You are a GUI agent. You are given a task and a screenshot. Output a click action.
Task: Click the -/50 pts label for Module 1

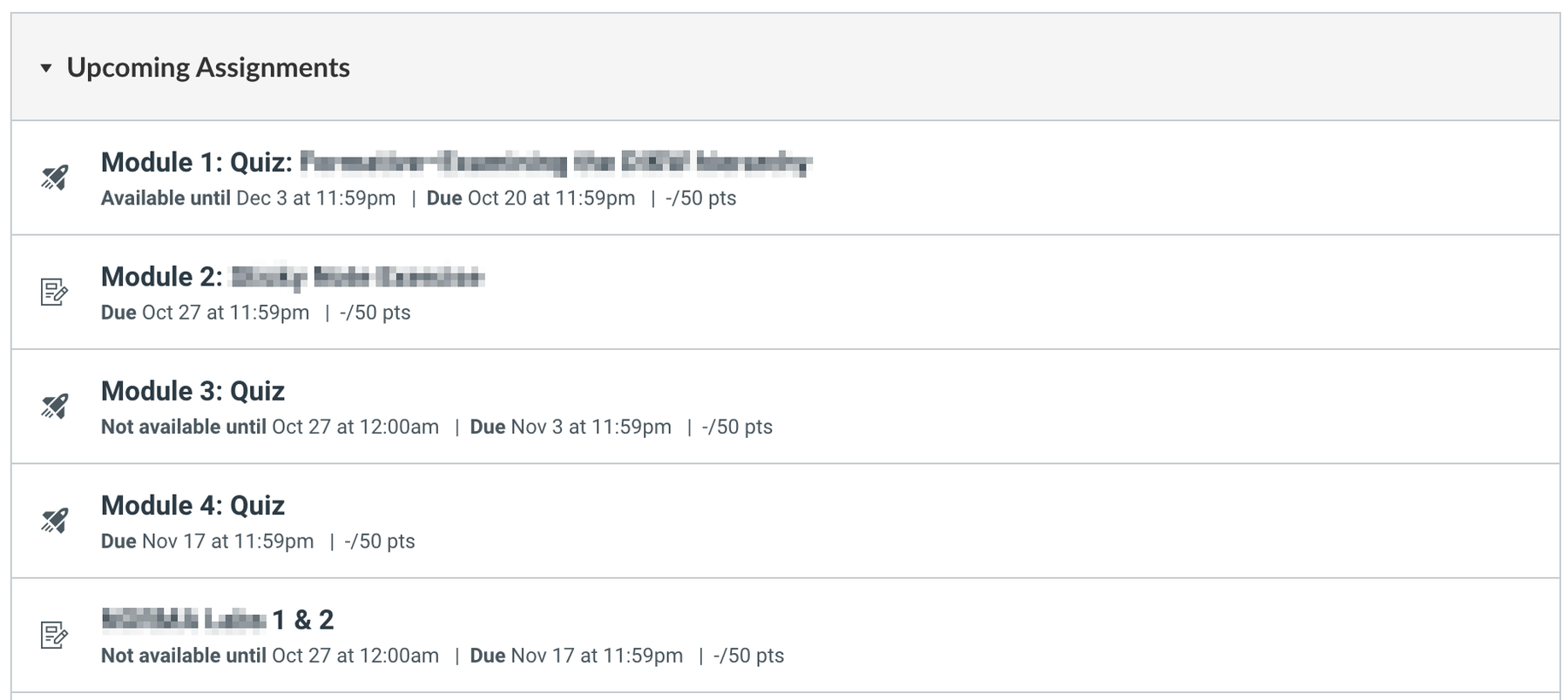tap(700, 199)
